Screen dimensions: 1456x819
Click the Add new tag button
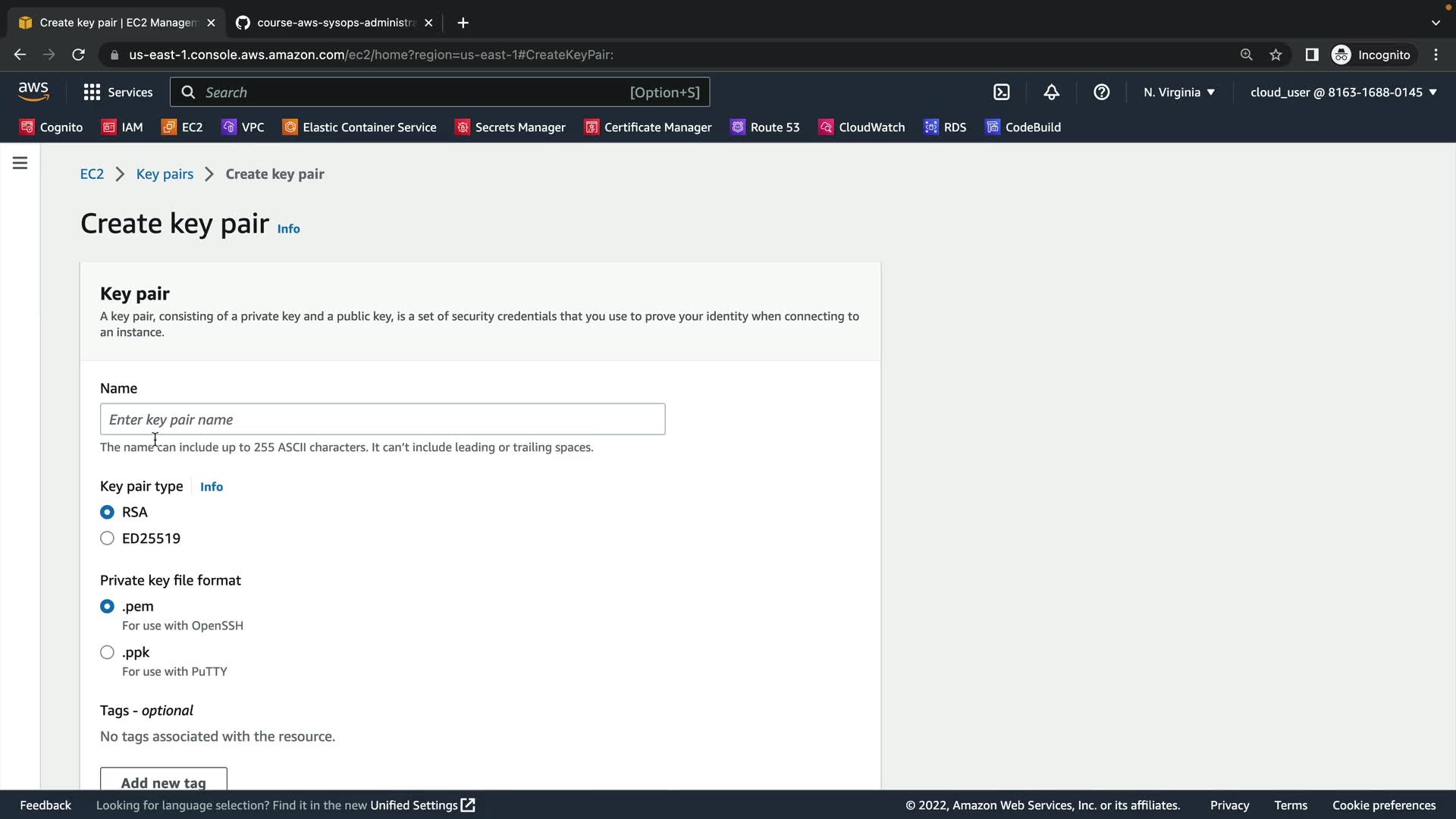pyautogui.click(x=163, y=781)
